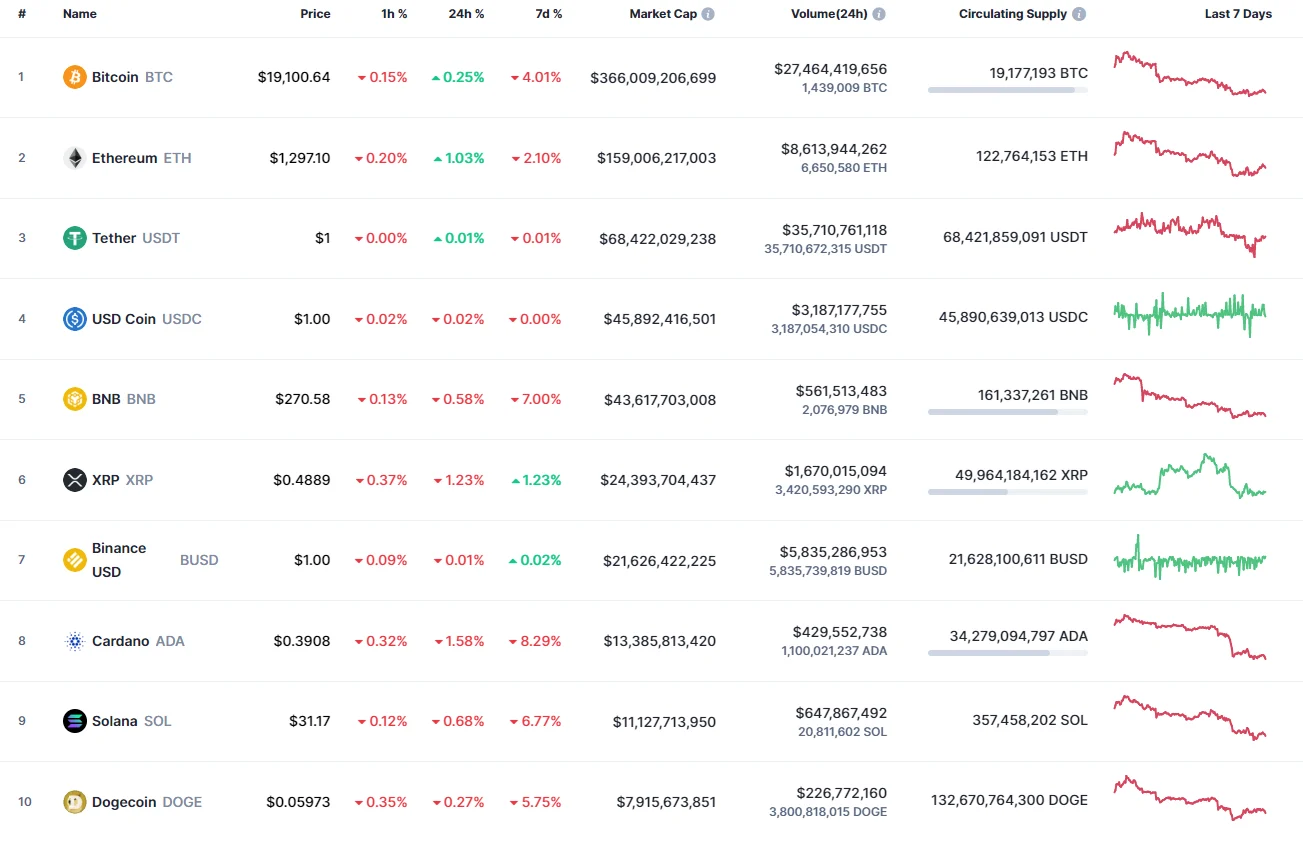1303x841 pixels.
Task: Sort the table by Price column
Action: [315, 13]
